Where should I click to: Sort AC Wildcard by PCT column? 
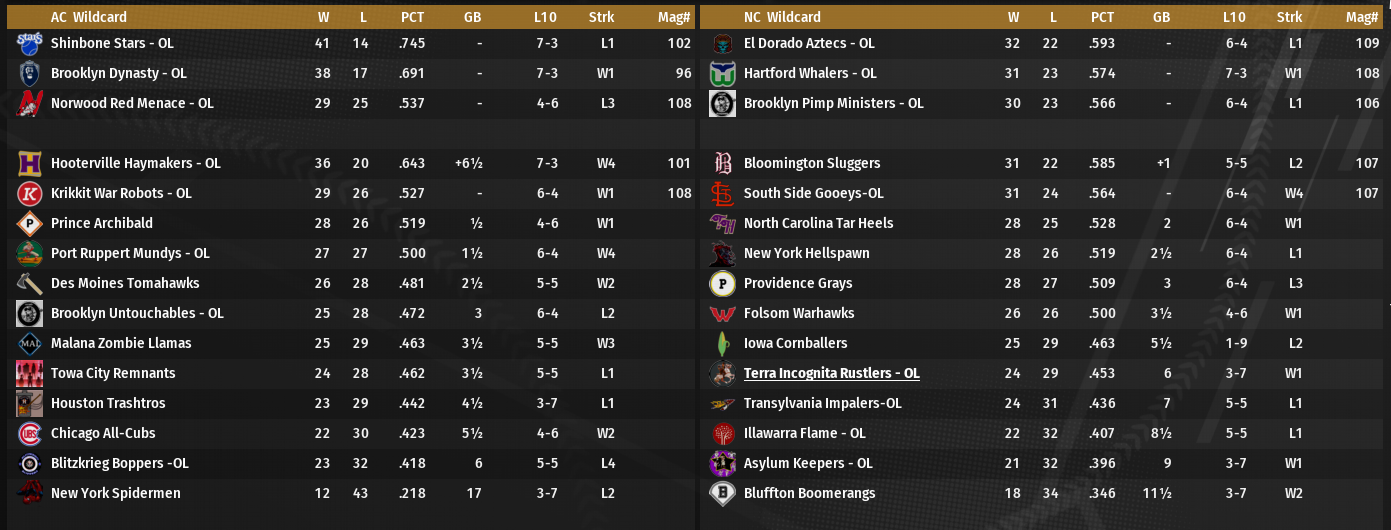tap(412, 17)
